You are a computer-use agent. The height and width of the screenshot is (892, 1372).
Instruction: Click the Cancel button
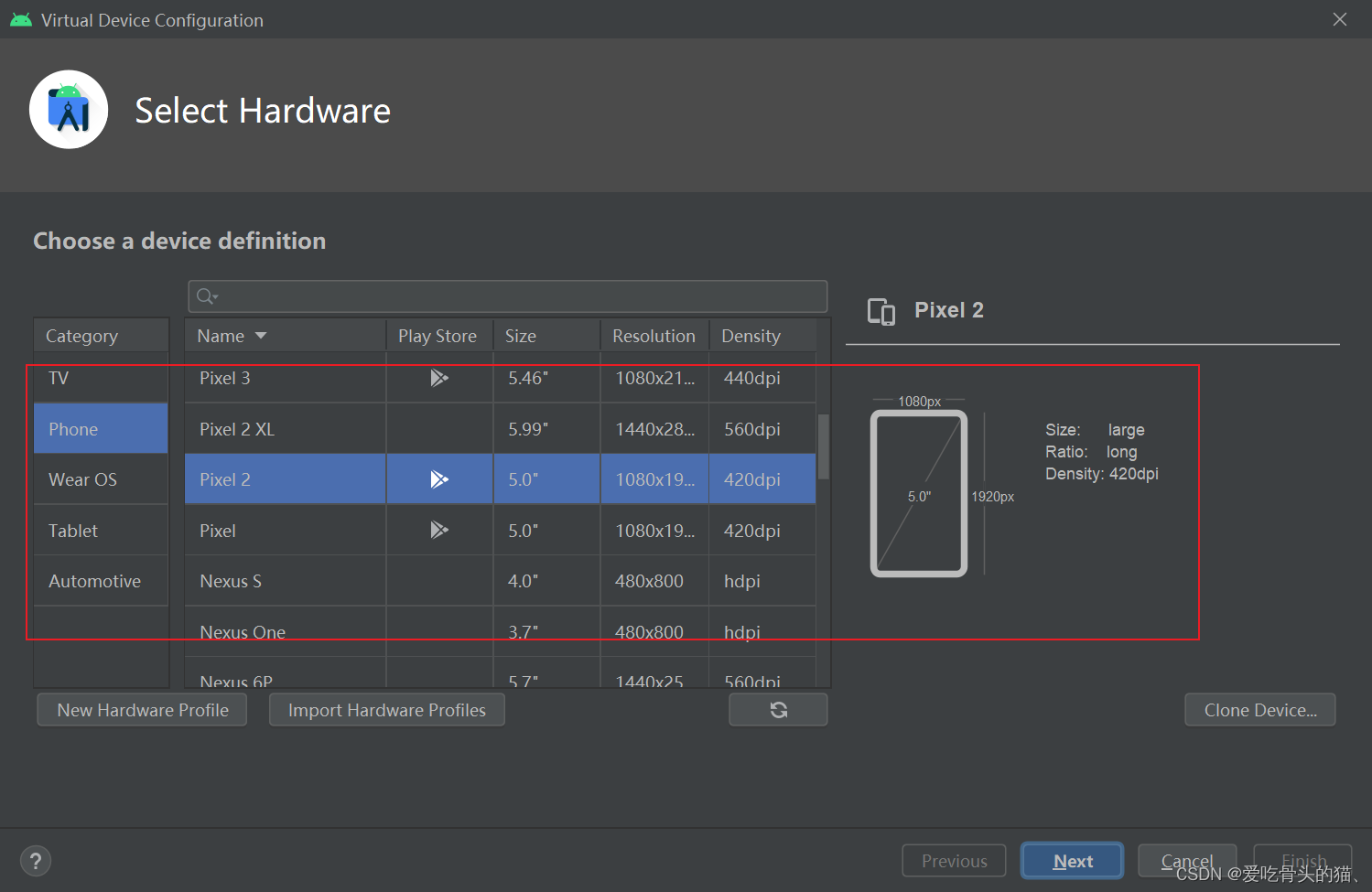[1187, 861]
